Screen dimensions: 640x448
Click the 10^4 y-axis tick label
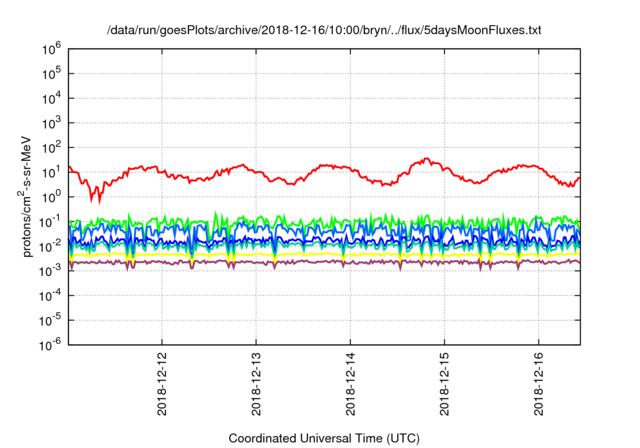(51, 99)
